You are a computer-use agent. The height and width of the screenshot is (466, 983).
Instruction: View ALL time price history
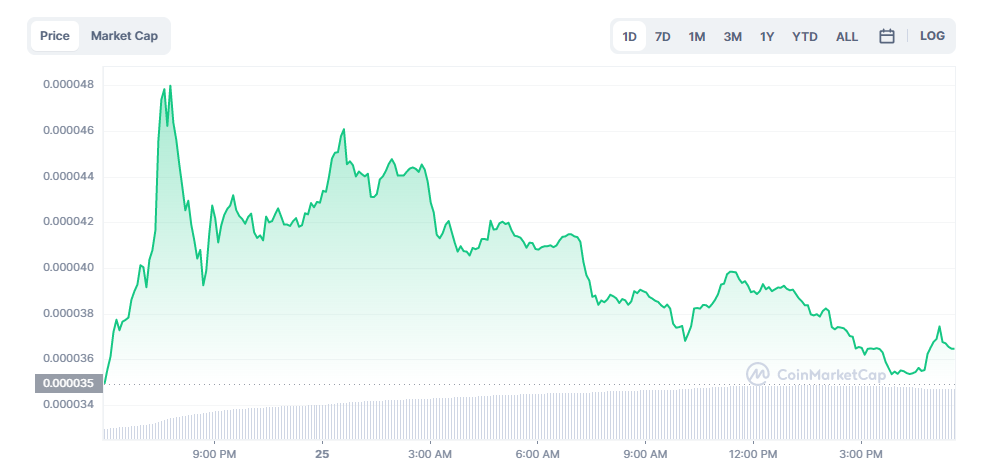(847, 36)
